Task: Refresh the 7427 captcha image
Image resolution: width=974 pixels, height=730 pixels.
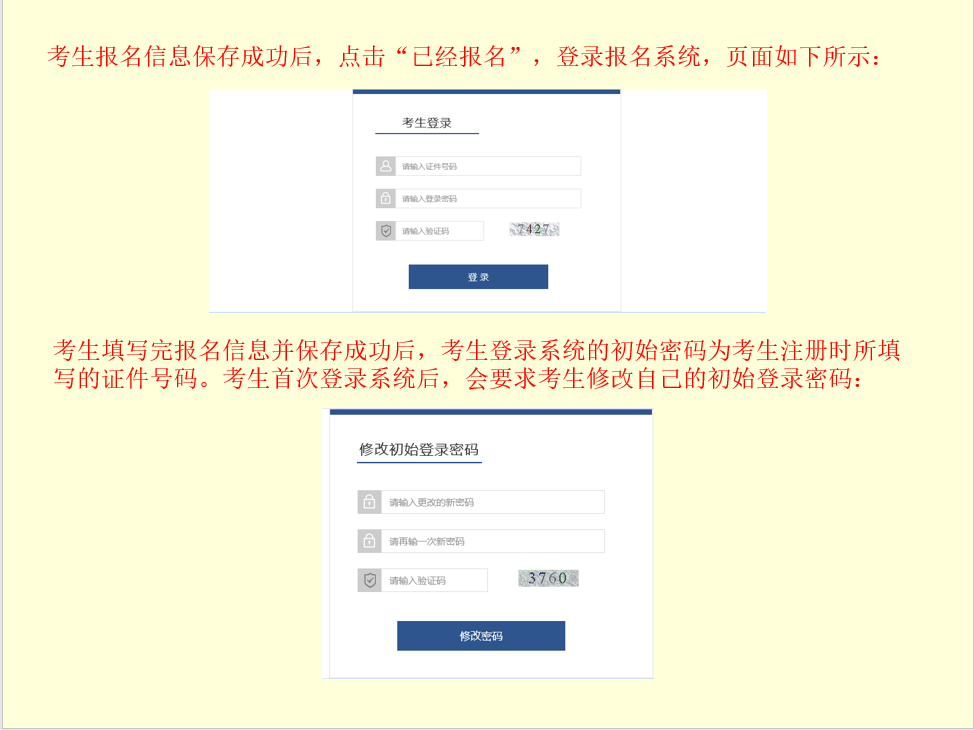Action: 534,229
